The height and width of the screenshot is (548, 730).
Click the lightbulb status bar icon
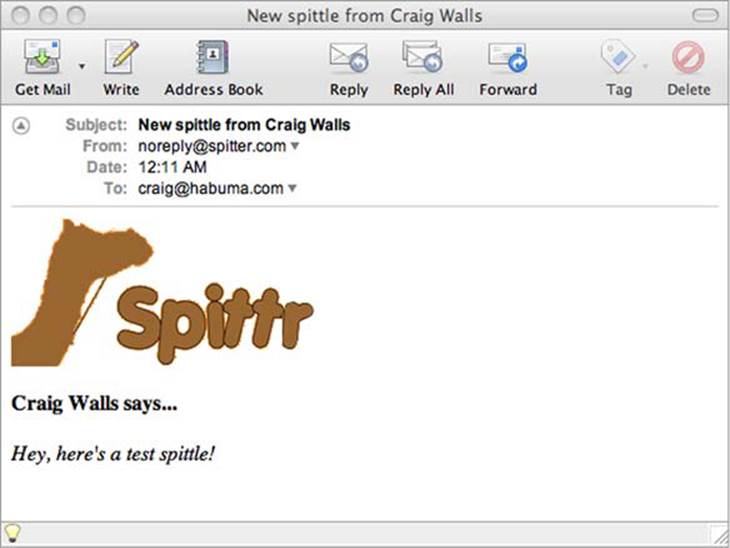13,534
